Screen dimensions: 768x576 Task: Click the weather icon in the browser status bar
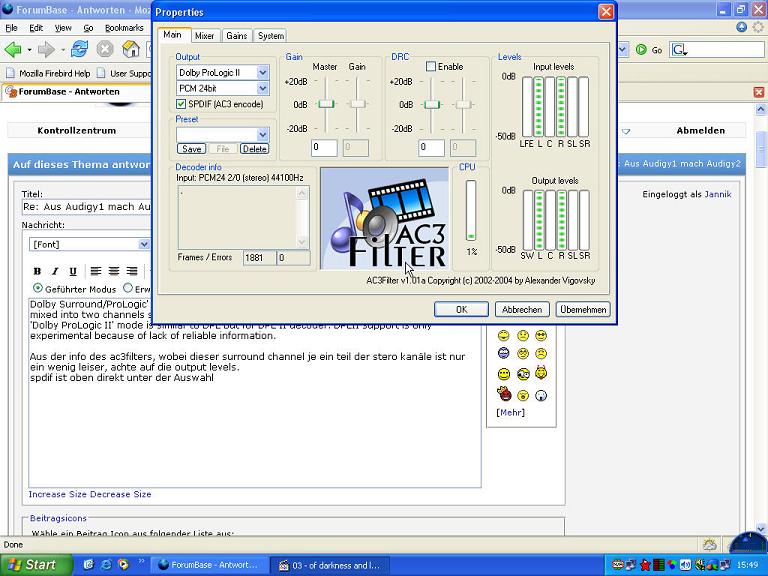coord(709,545)
